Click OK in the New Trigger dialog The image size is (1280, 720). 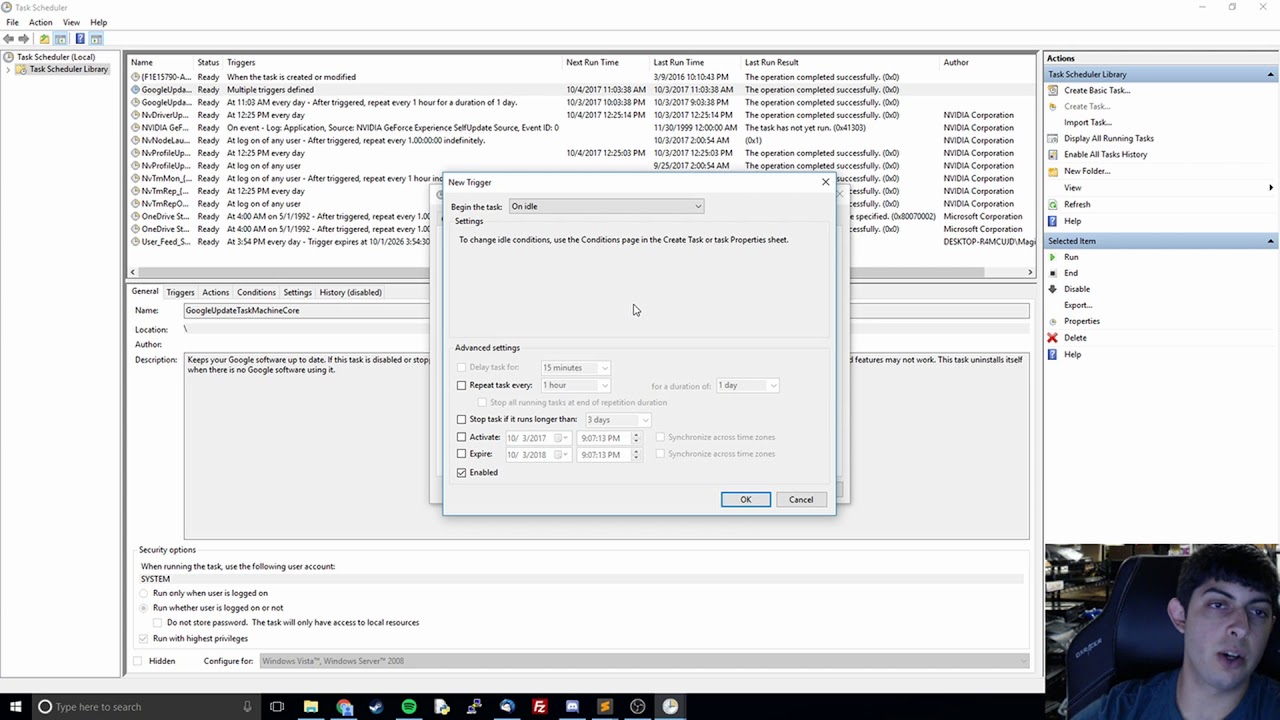click(745, 499)
